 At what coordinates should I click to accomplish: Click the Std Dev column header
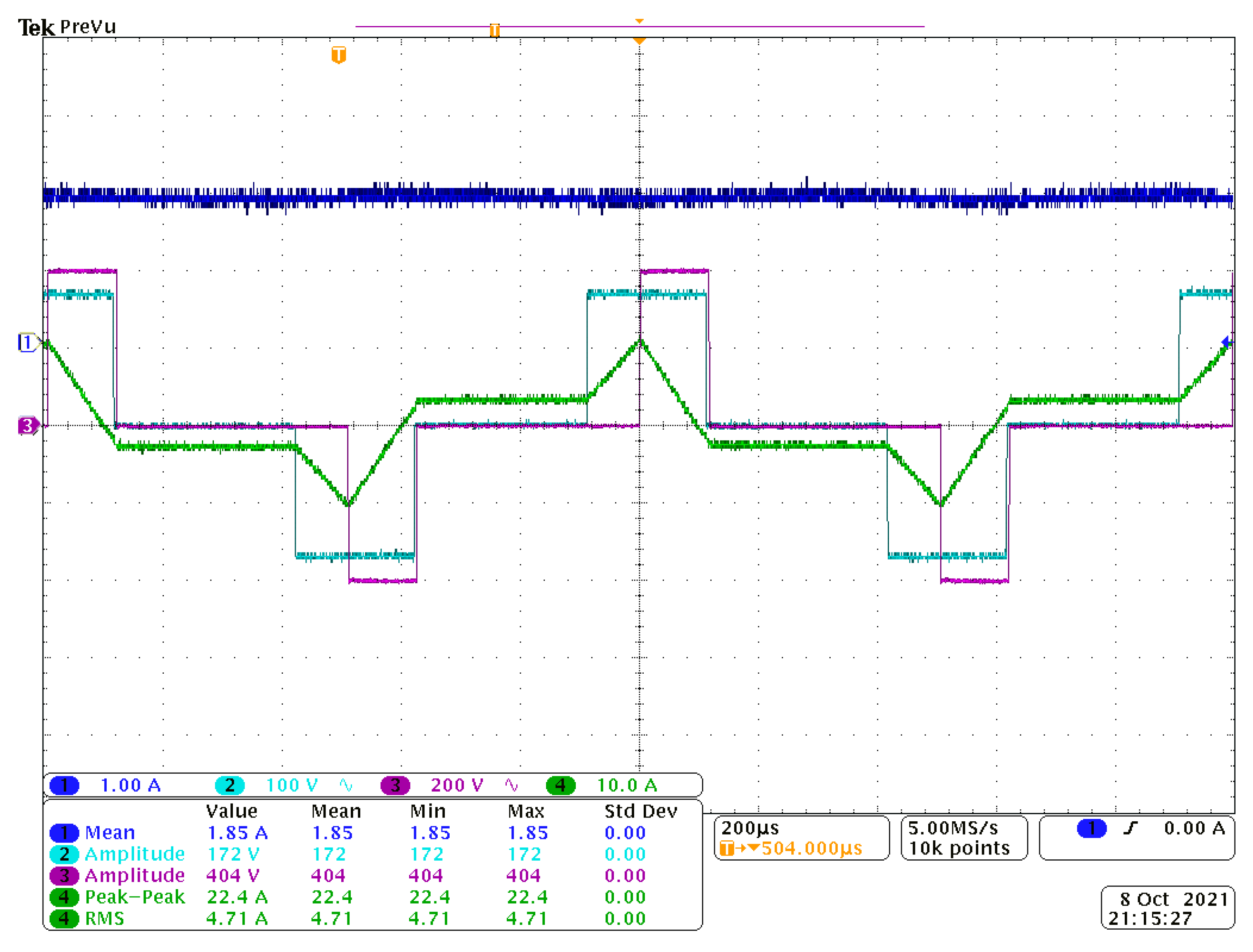coord(640,811)
